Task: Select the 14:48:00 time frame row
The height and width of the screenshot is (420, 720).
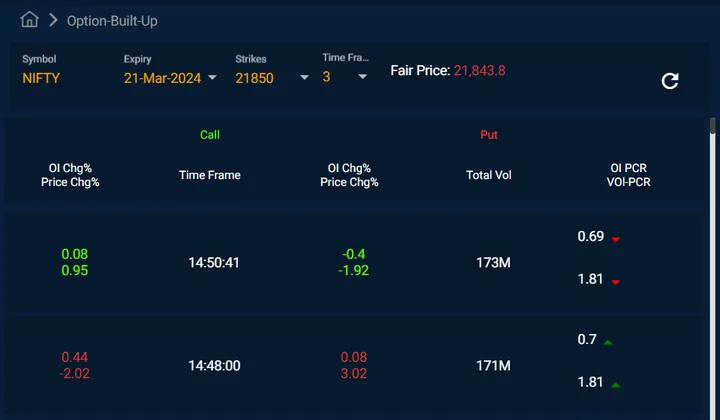Action: pyautogui.click(x=354, y=366)
